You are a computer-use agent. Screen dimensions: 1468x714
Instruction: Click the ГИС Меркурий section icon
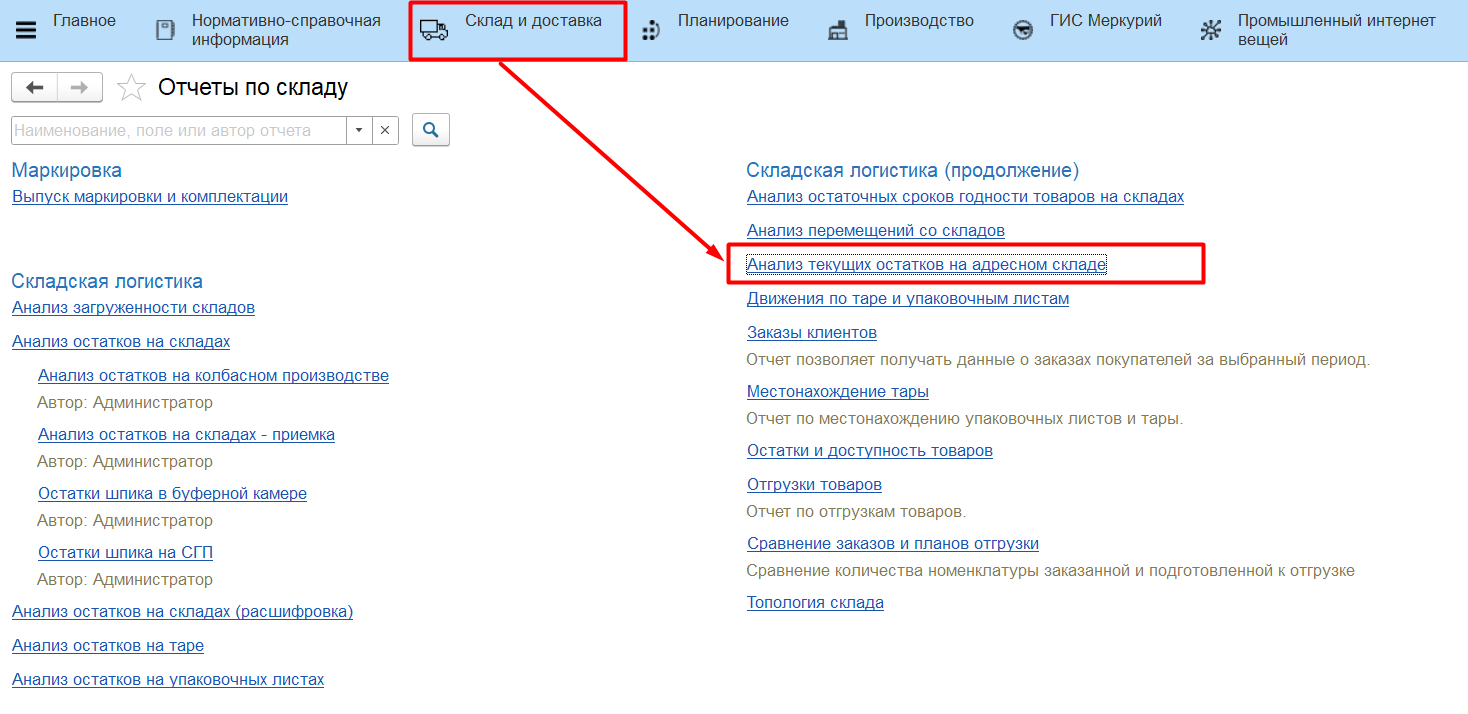click(x=1023, y=30)
